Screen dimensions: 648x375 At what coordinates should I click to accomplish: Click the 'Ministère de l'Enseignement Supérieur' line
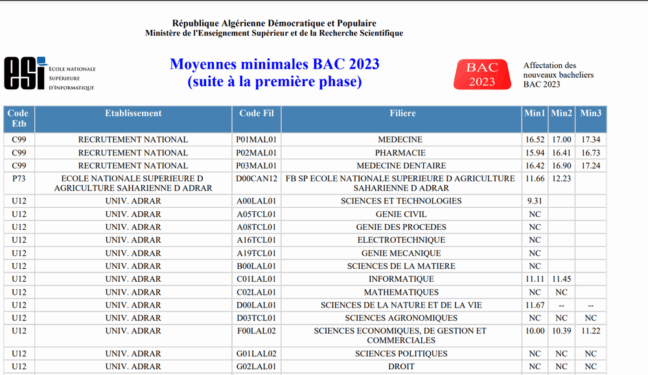pos(274,33)
